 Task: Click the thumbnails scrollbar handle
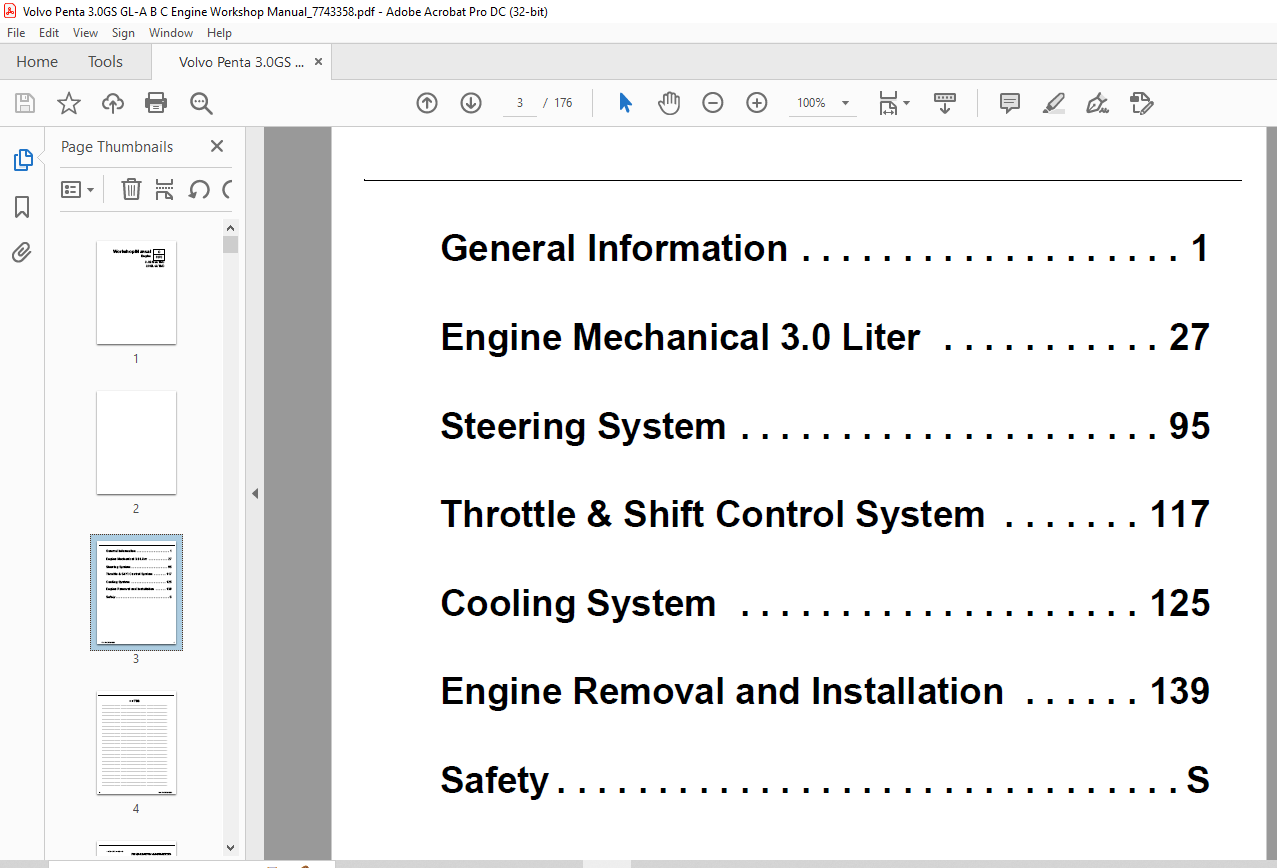[x=231, y=244]
